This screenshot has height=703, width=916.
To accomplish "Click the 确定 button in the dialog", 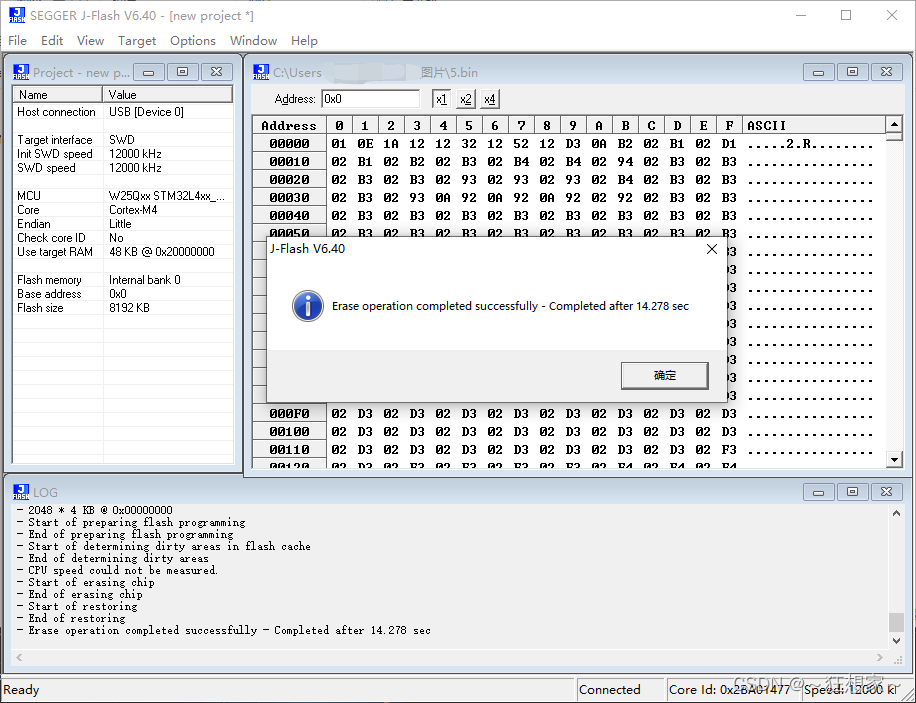I will coord(664,375).
